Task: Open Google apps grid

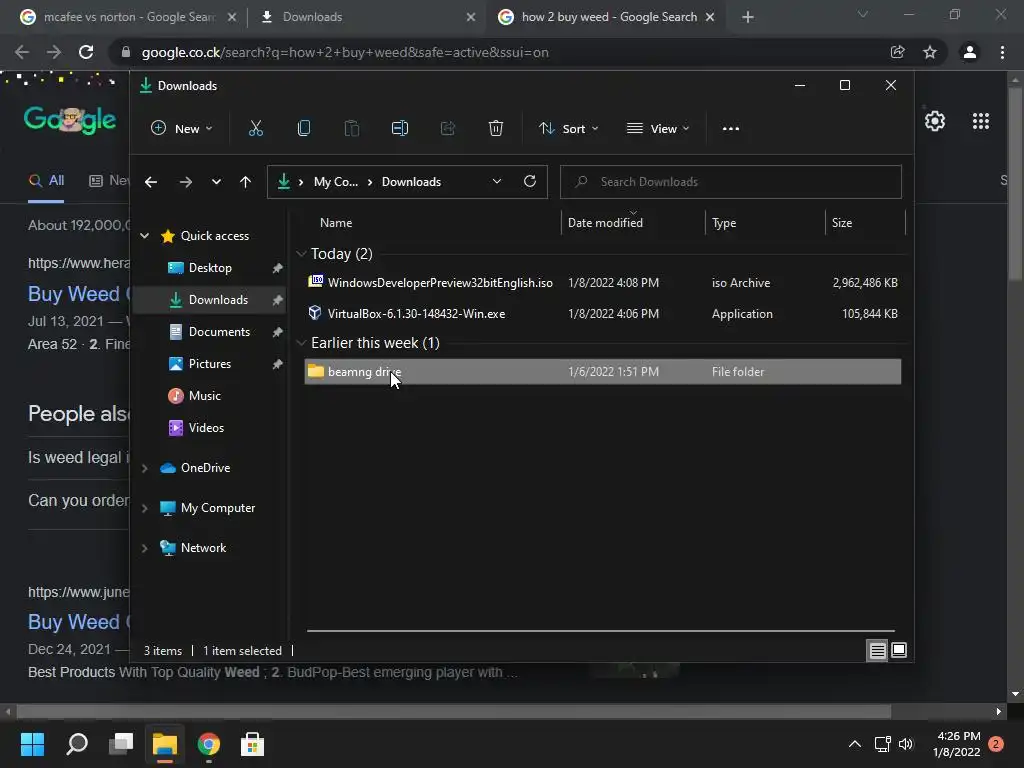Action: click(980, 121)
